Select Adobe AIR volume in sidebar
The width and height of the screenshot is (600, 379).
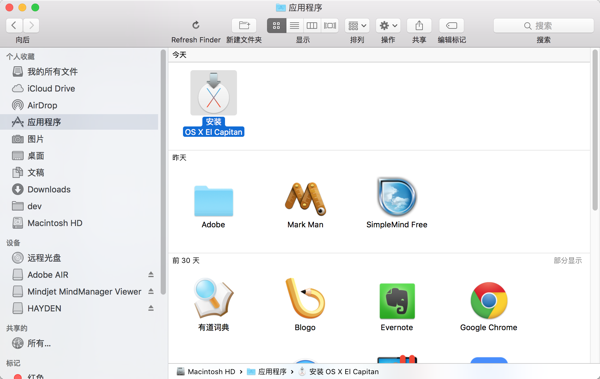[x=48, y=275]
